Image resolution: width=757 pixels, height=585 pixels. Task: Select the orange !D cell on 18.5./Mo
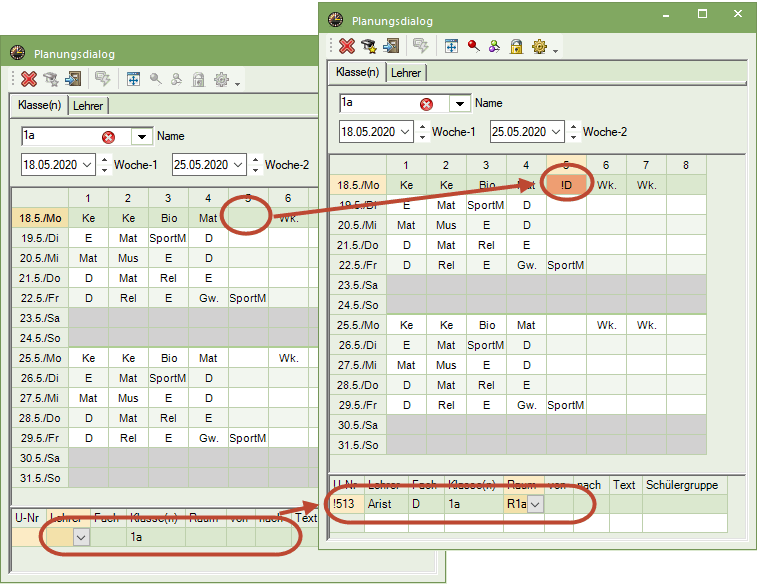[x=566, y=185]
